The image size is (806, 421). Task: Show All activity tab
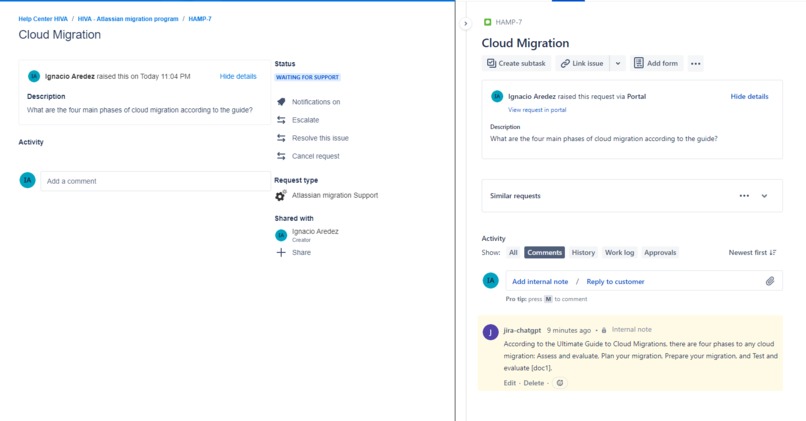513,252
